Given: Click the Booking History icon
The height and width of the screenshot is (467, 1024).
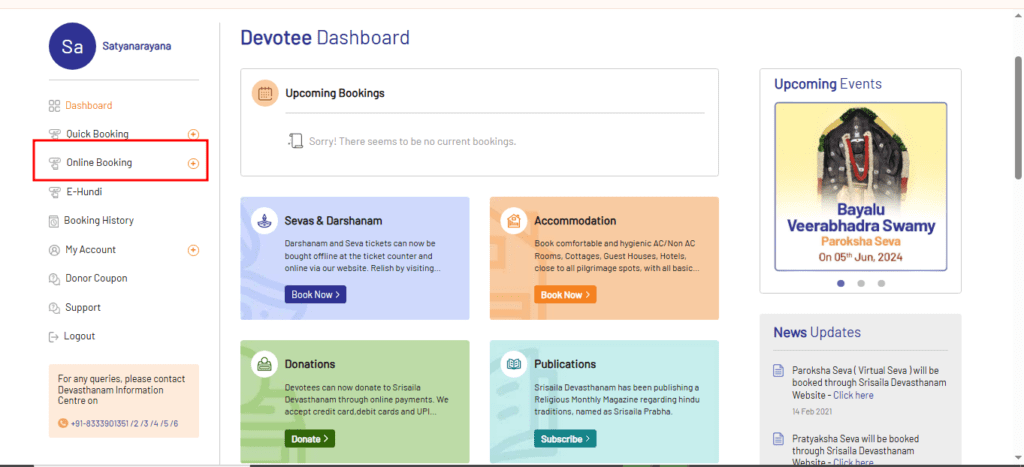Looking at the screenshot, I should coord(54,221).
